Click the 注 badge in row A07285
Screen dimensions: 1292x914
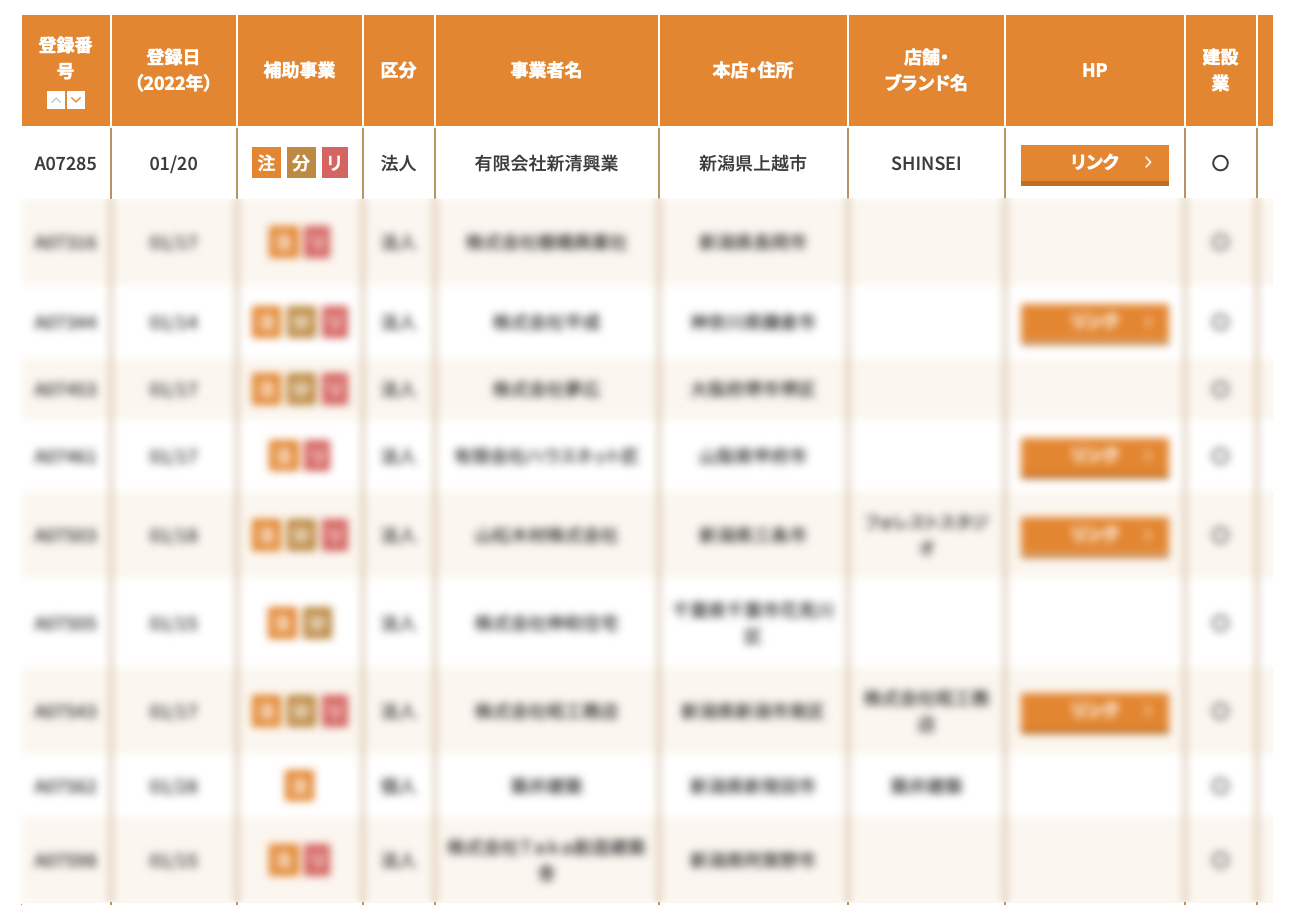(x=266, y=163)
